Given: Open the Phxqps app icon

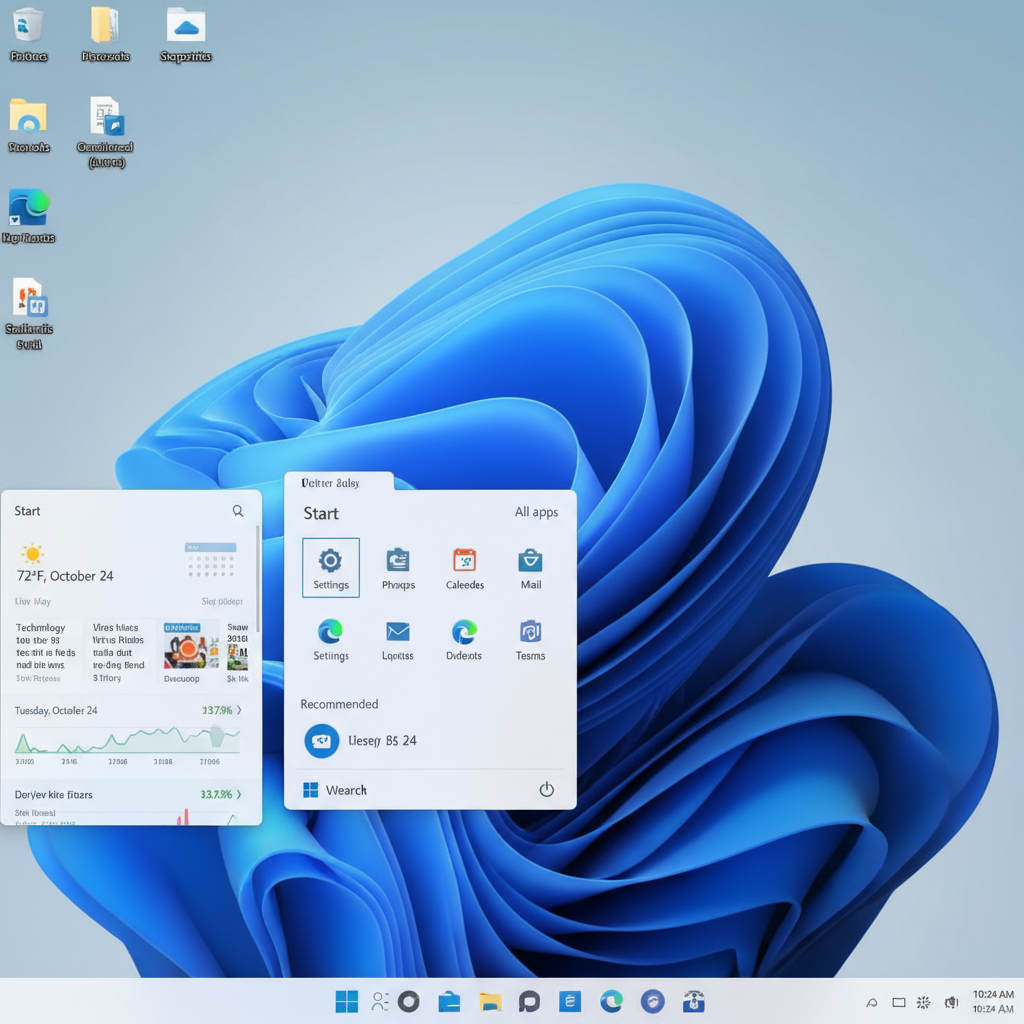Looking at the screenshot, I should [x=398, y=568].
